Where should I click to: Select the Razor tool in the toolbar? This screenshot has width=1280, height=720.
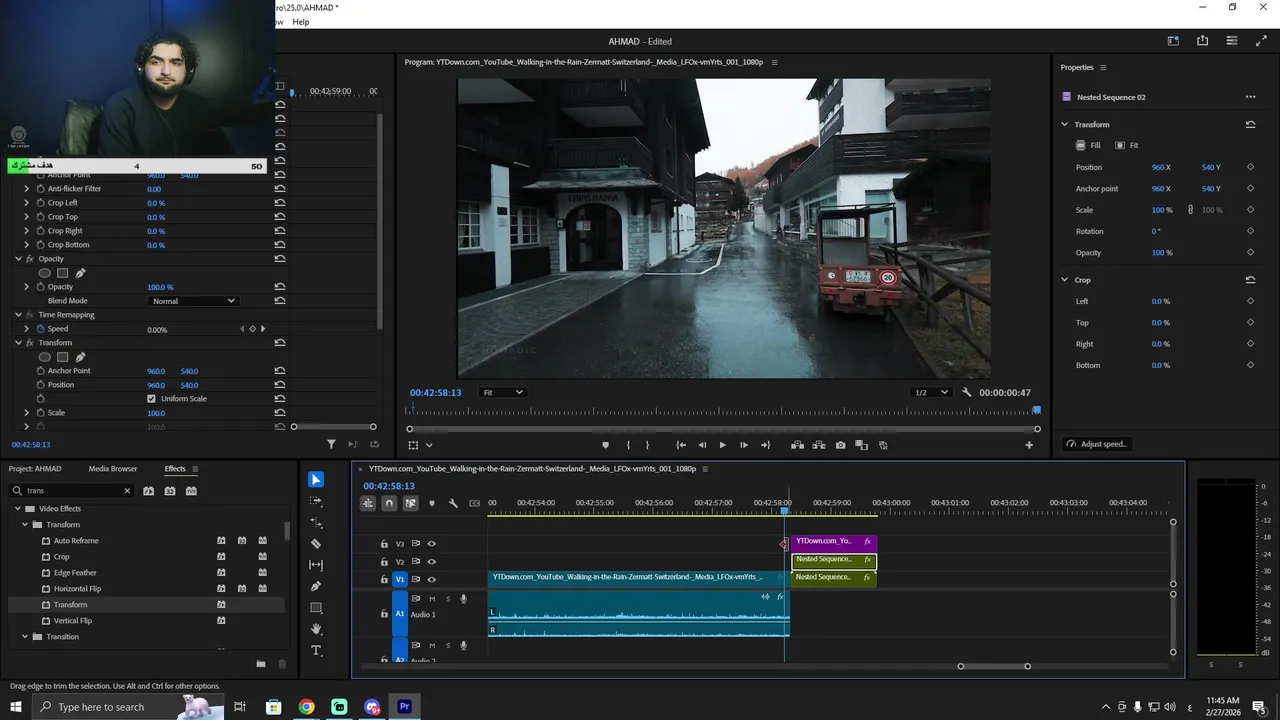[316, 544]
